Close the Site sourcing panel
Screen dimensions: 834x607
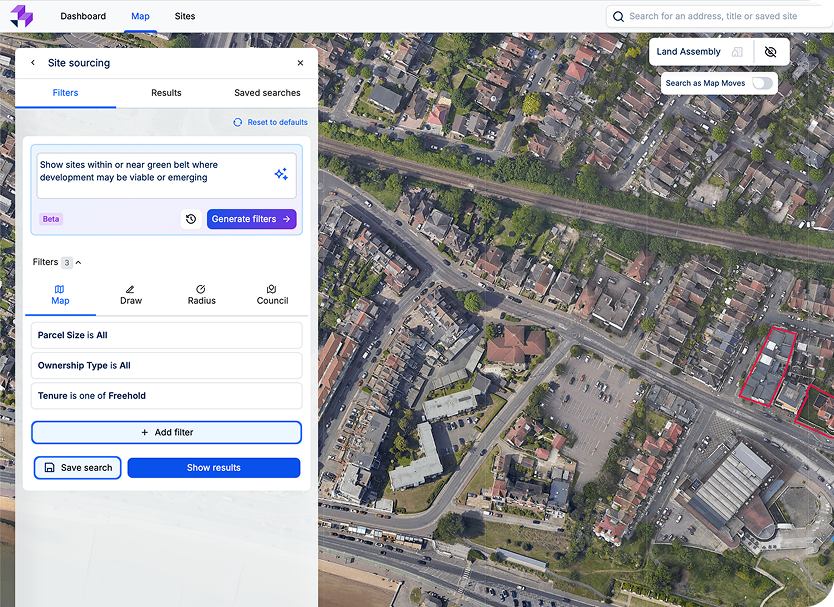(x=300, y=63)
